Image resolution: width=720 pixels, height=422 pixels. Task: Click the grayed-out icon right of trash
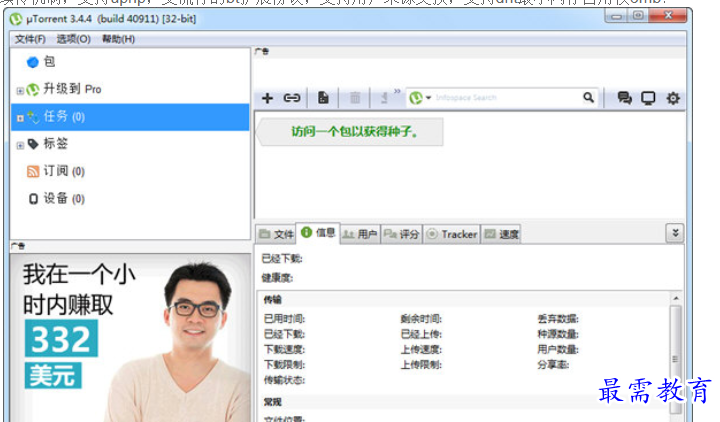pos(385,98)
